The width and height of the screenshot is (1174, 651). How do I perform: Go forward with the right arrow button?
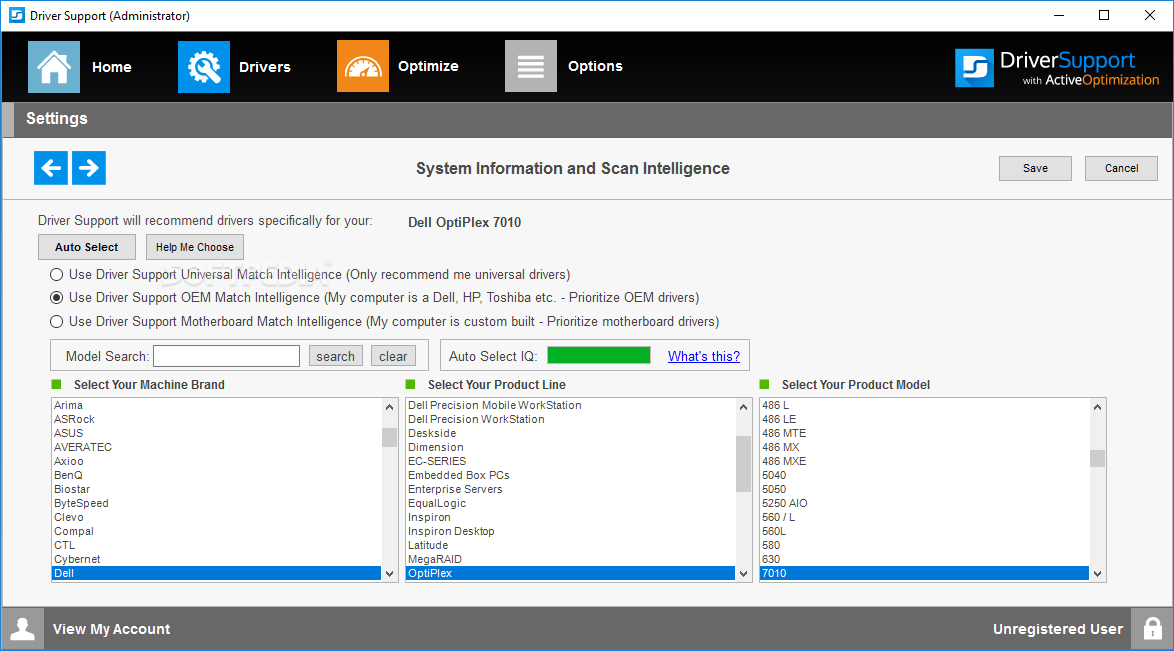[x=88, y=168]
